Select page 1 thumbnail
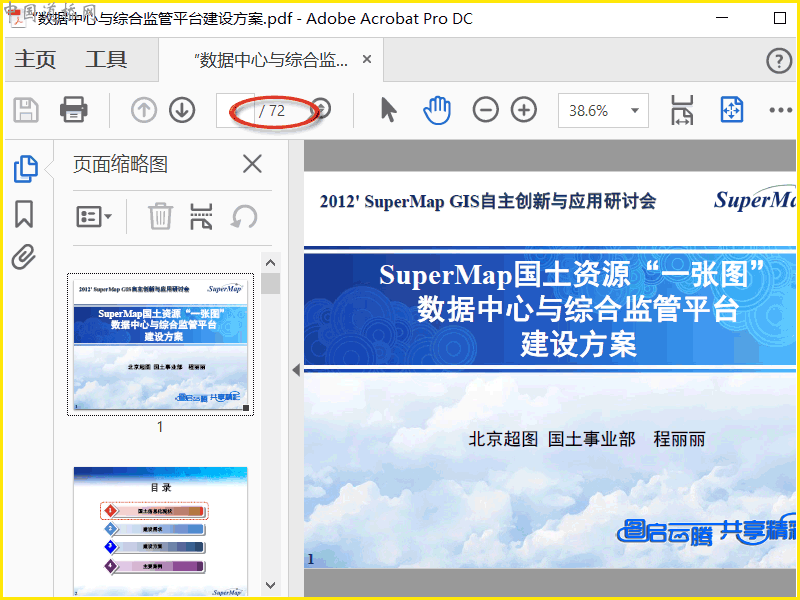 pyautogui.click(x=160, y=344)
